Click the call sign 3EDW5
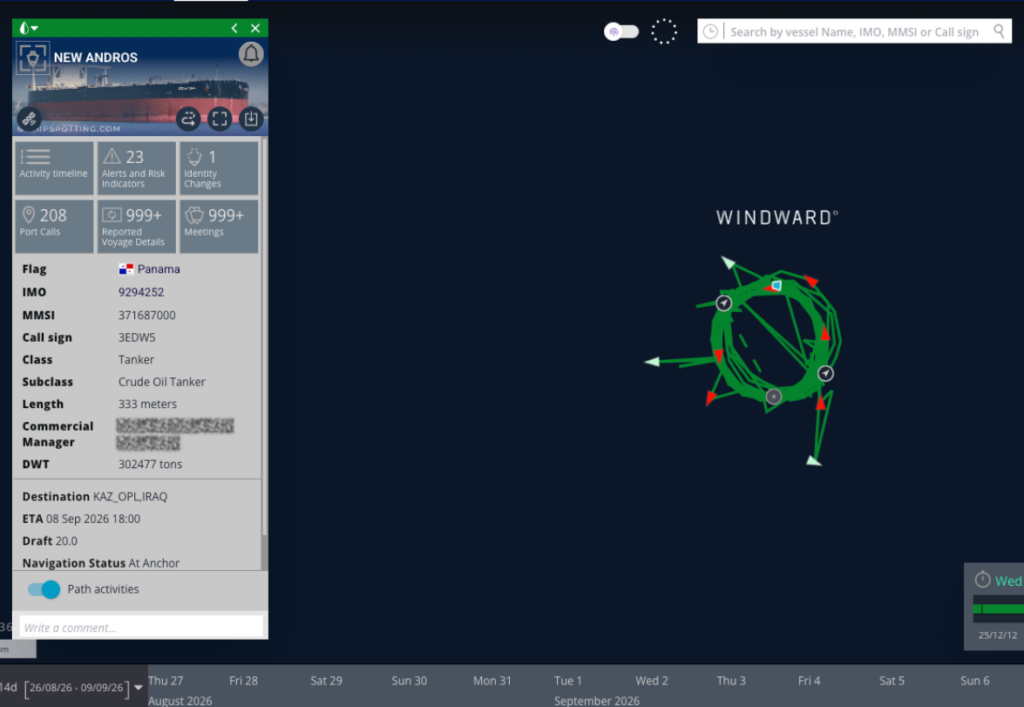This screenshot has width=1024, height=707. click(136, 338)
